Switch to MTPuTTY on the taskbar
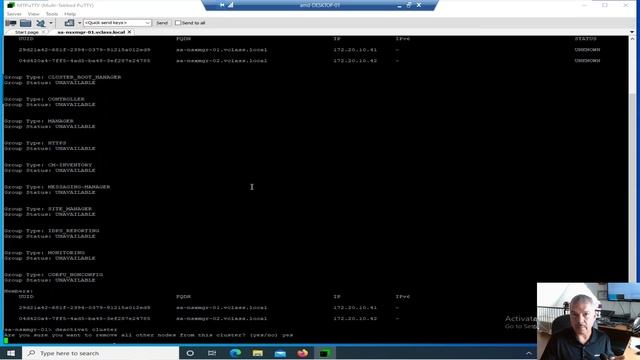 (324, 353)
